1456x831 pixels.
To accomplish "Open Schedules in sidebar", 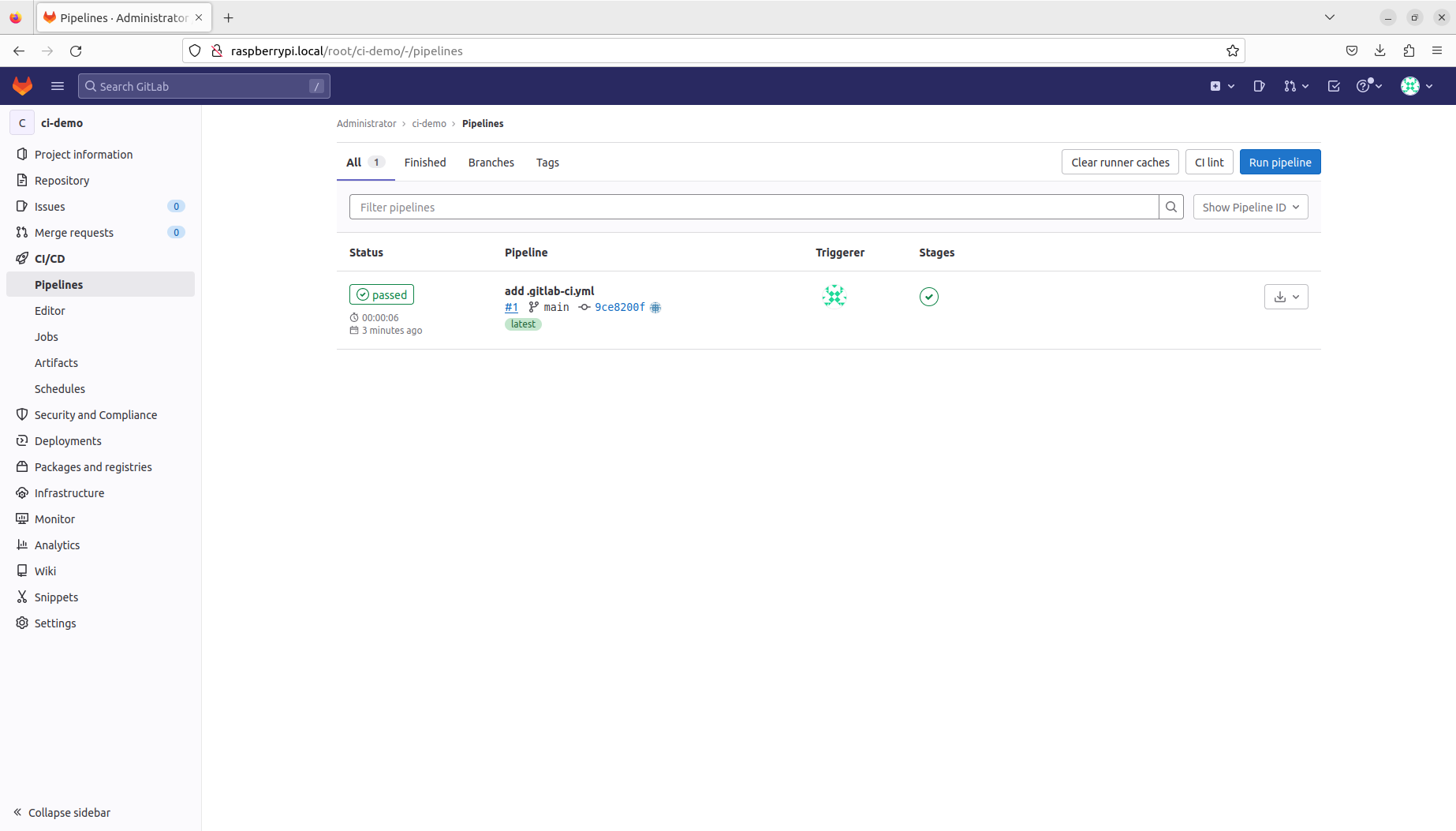I will tap(101, 388).
